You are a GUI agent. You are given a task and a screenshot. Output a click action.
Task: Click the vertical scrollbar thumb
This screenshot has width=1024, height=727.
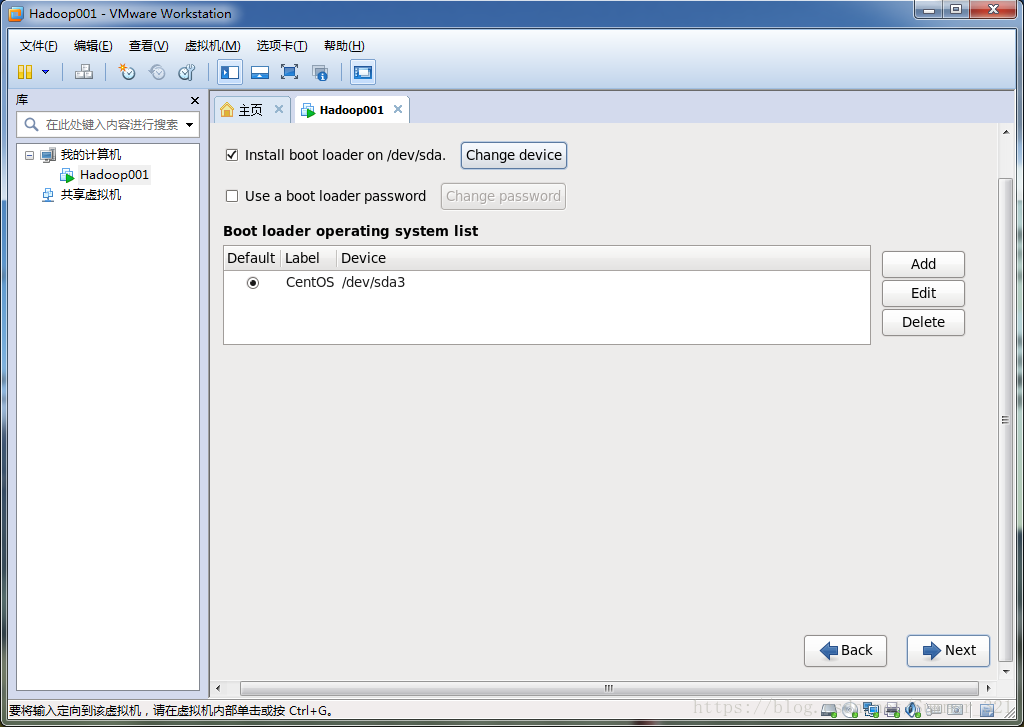coord(1006,420)
